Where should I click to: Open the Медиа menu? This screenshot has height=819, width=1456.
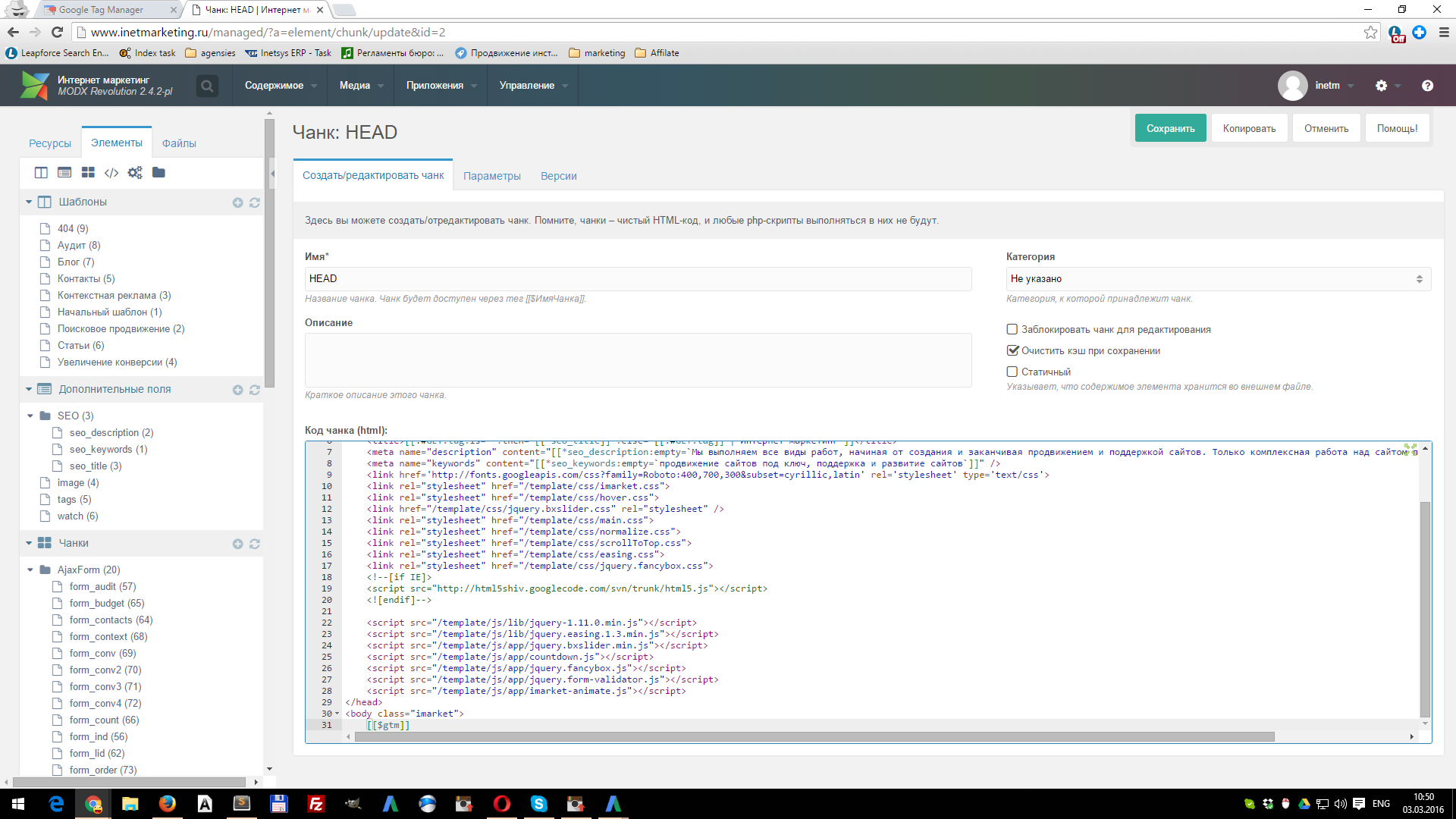point(361,86)
